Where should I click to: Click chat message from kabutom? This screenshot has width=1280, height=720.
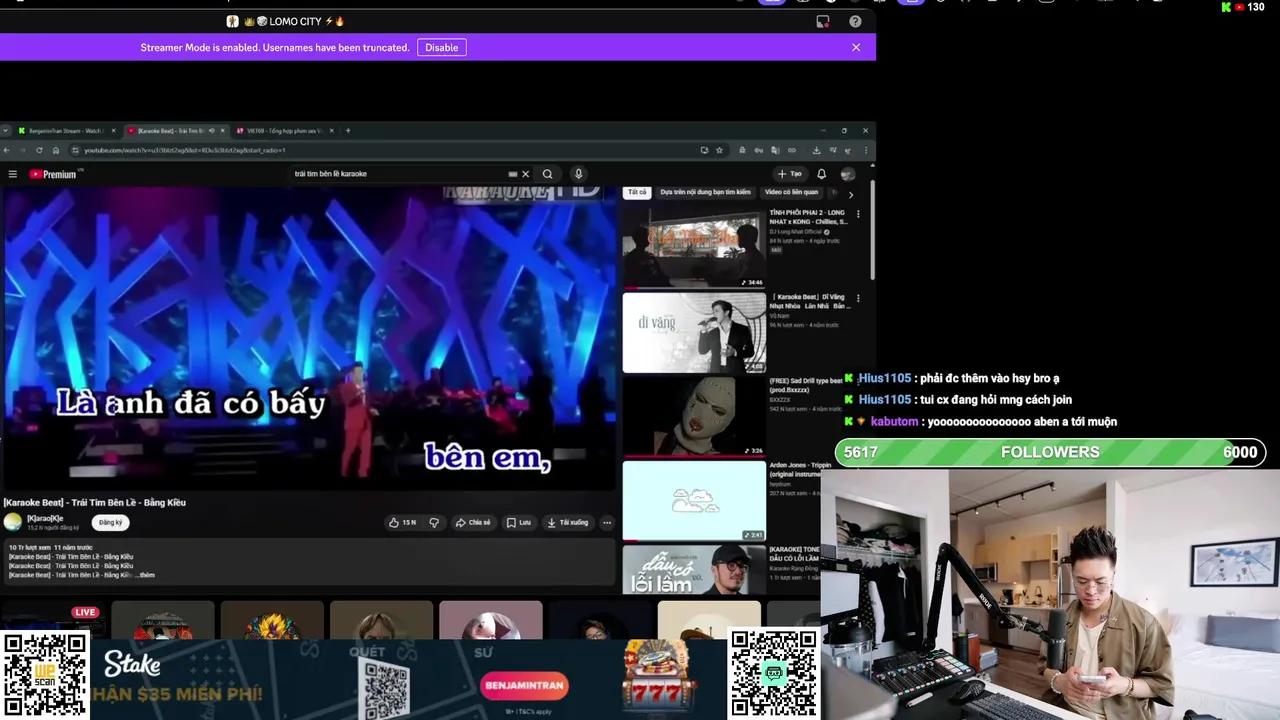(x=981, y=422)
